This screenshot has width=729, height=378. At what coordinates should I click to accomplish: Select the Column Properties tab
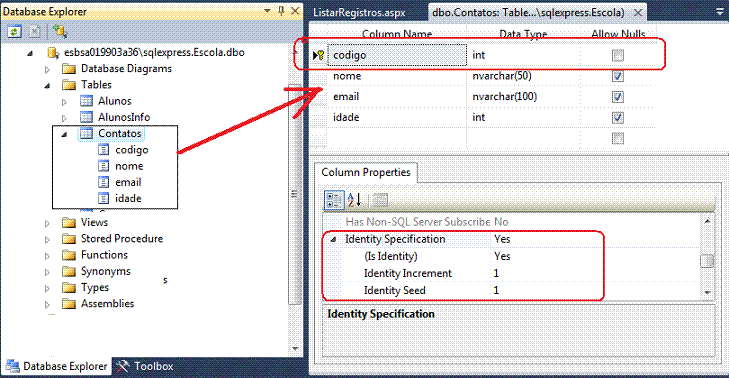point(366,172)
